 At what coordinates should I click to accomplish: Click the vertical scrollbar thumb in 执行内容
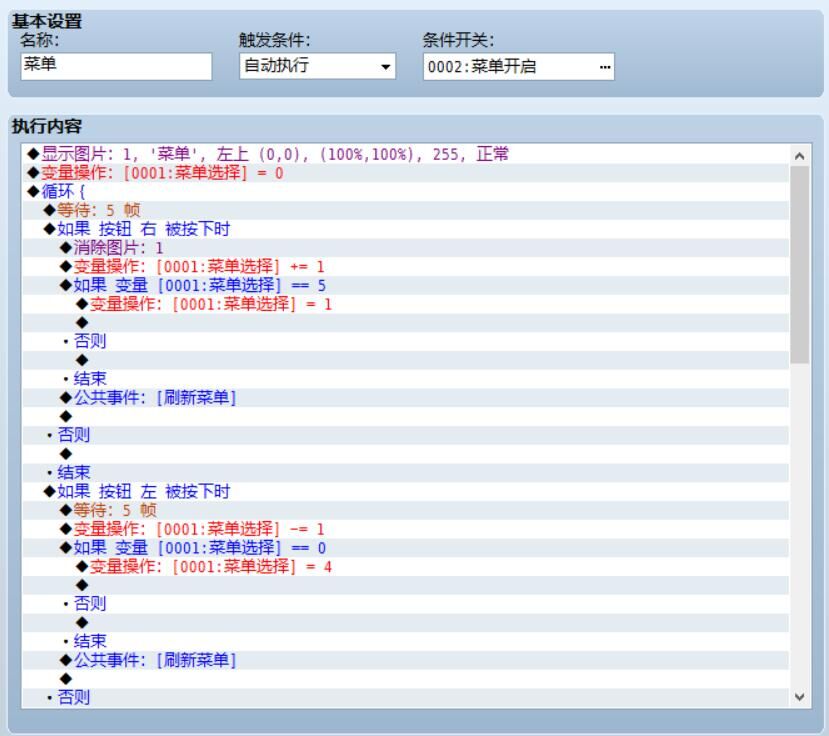(x=799, y=265)
